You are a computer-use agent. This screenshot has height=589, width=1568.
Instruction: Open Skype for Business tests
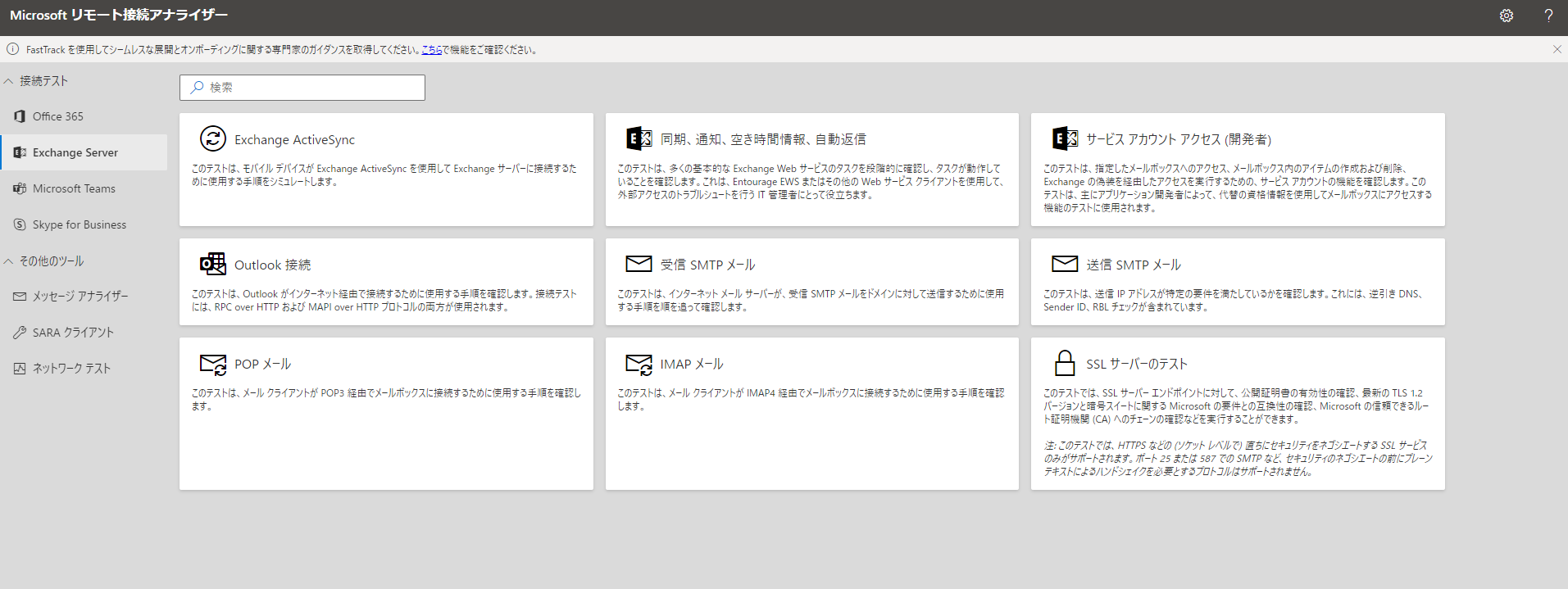coord(84,224)
